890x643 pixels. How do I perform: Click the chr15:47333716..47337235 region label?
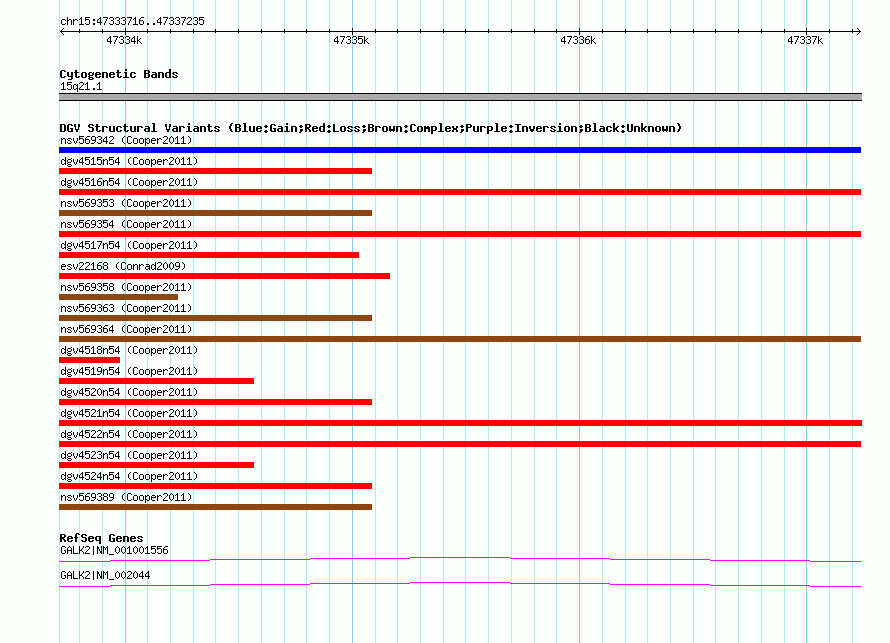click(x=132, y=21)
